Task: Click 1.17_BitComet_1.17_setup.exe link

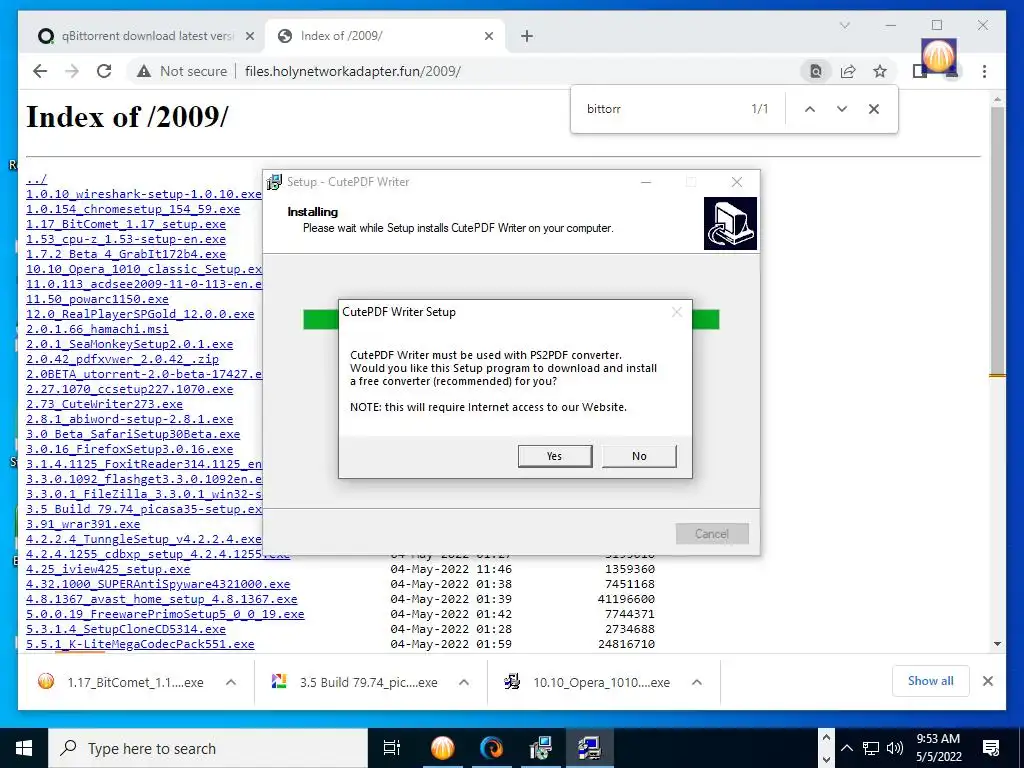Action: 126,224
